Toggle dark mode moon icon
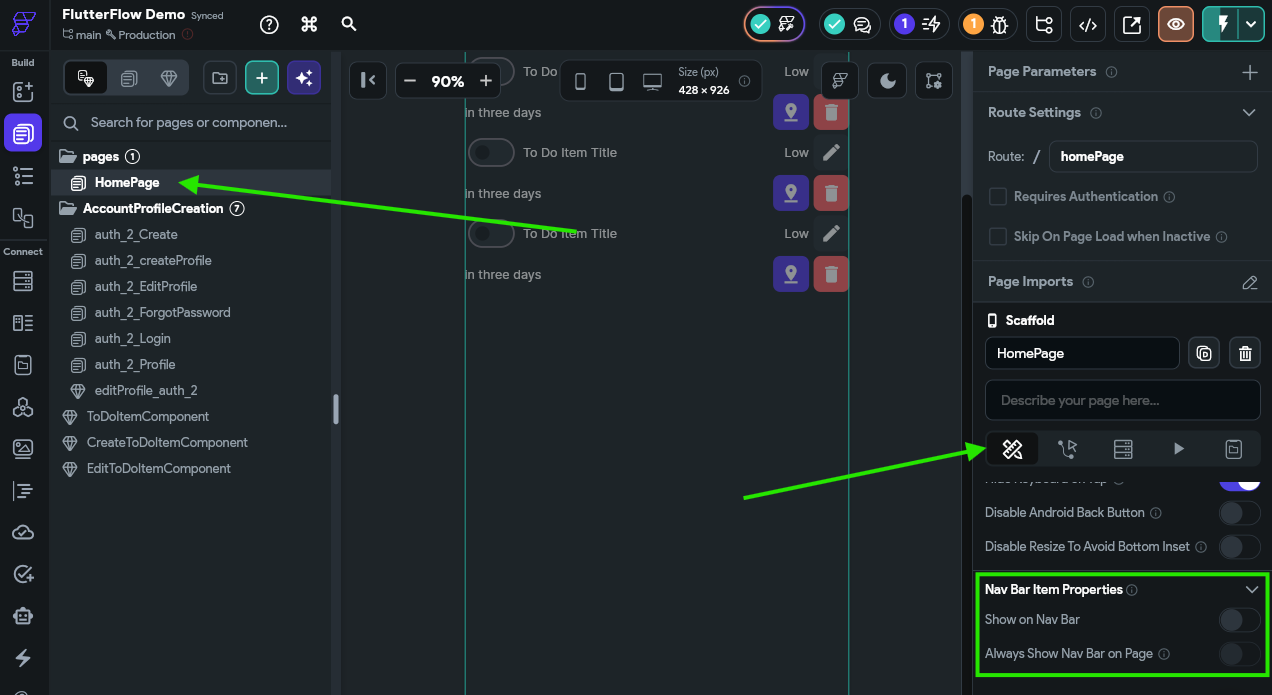 click(x=888, y=81)
